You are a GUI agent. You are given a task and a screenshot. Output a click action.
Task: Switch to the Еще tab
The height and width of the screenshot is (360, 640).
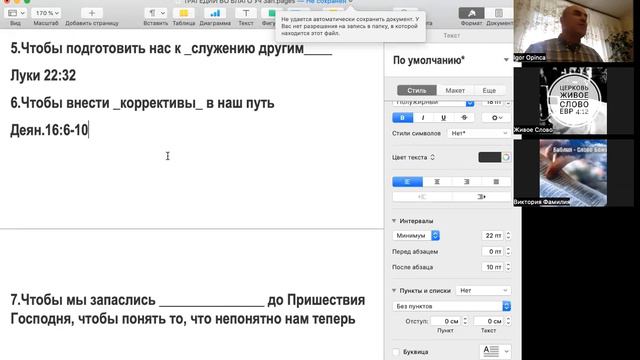coord(489,90)
